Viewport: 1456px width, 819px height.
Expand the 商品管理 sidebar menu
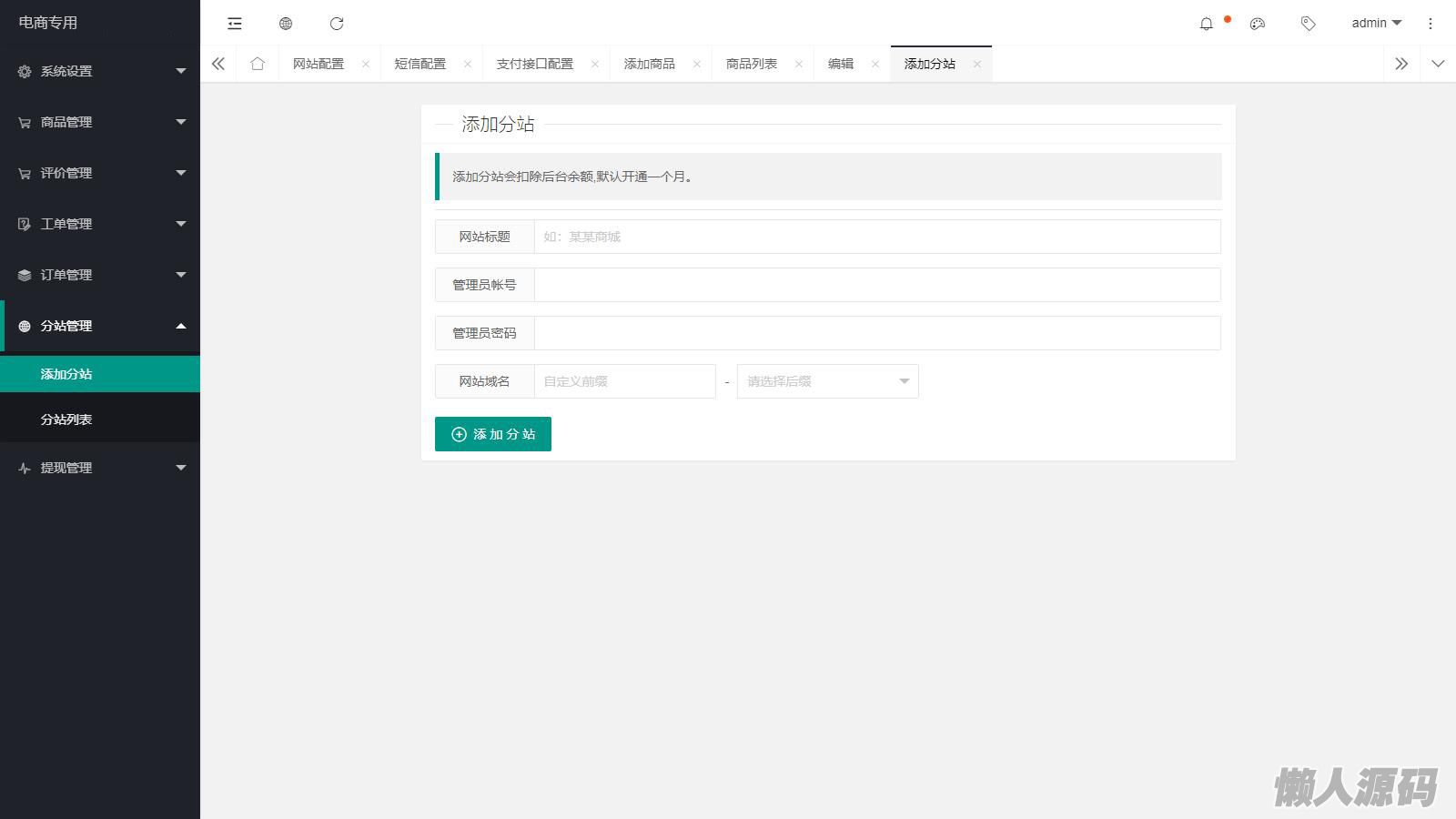tap(100, 122)
